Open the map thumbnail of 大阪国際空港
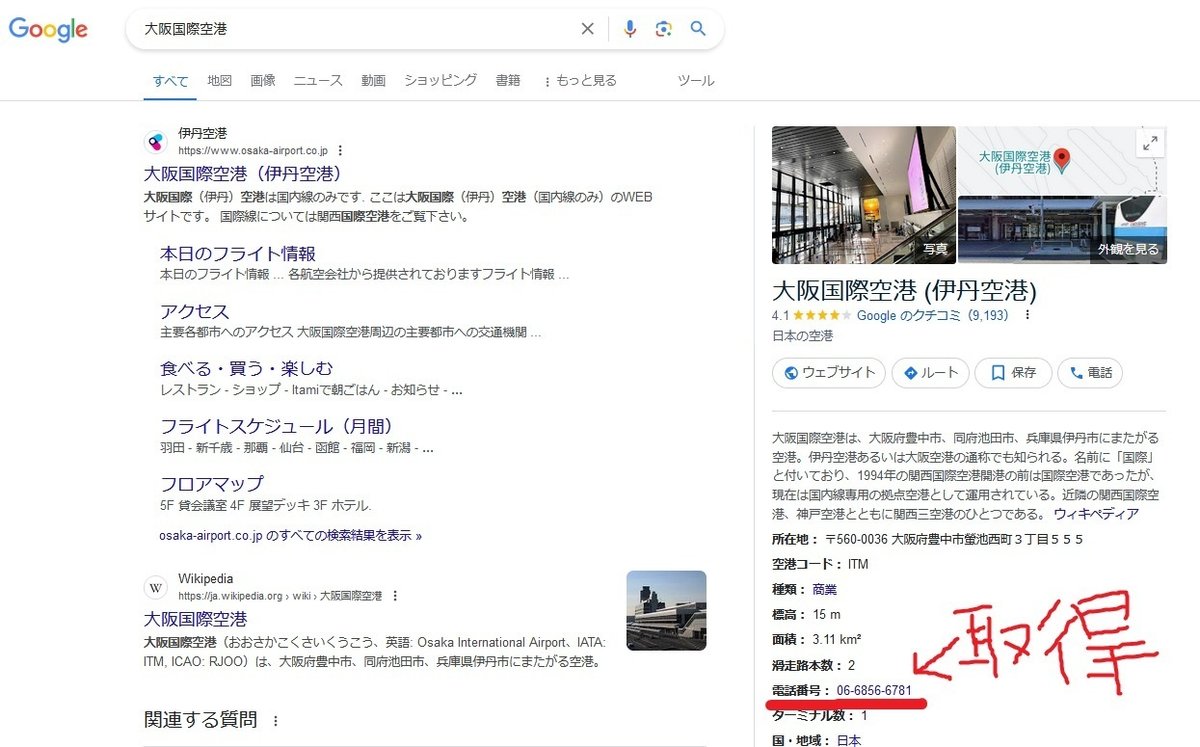Viewport: 1200px width, 747px height. (1062, 160)
